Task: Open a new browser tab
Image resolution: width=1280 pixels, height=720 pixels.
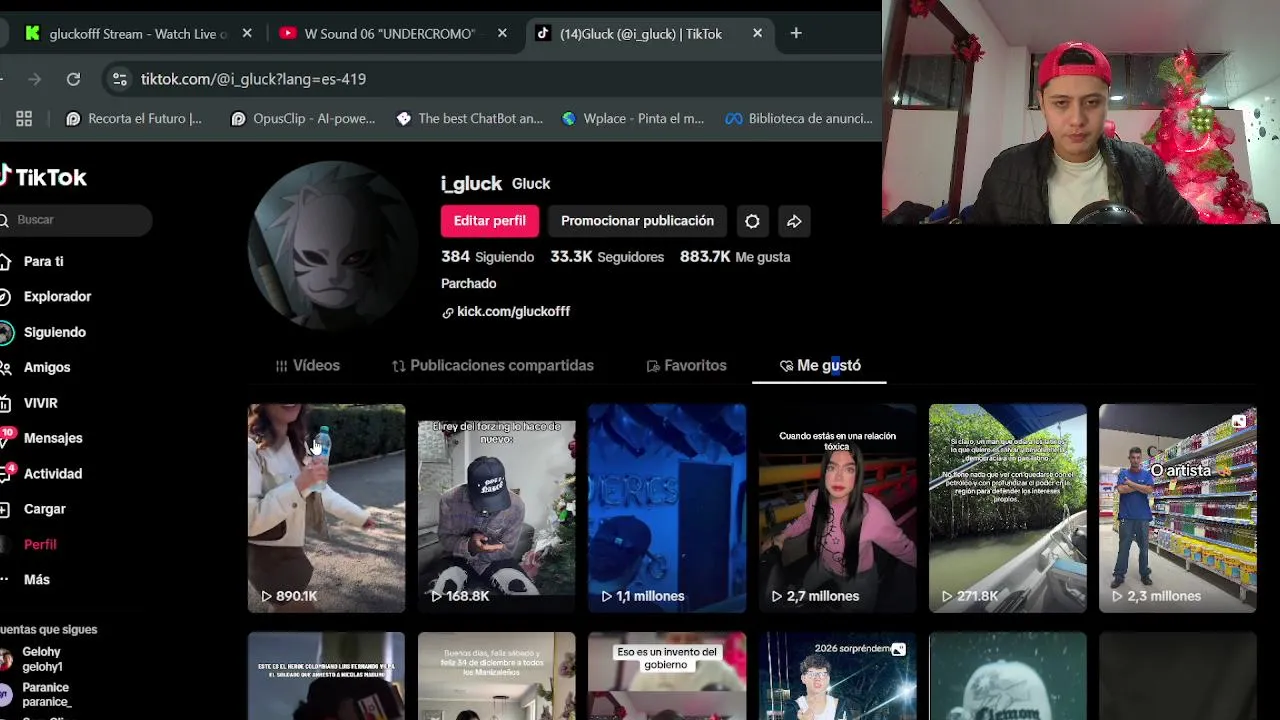Action: [796, 33]
